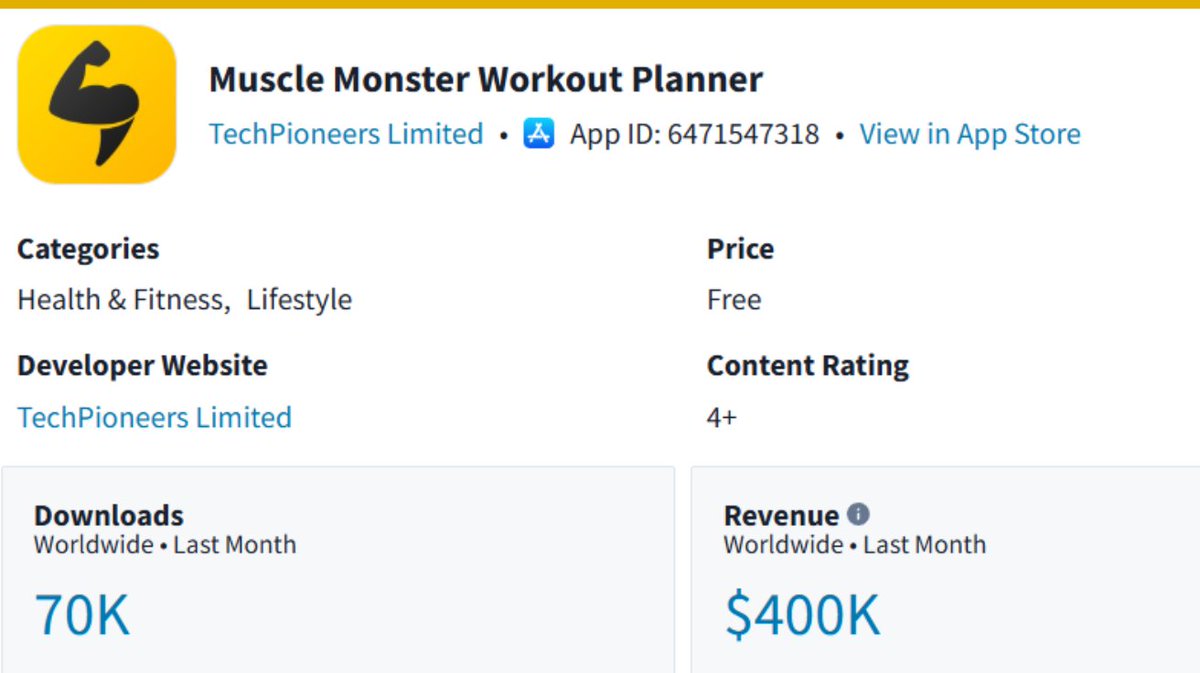This screenshot has height=673, width=1200.
Task: Click the $400K revenue figure
Action: [802, 614]
